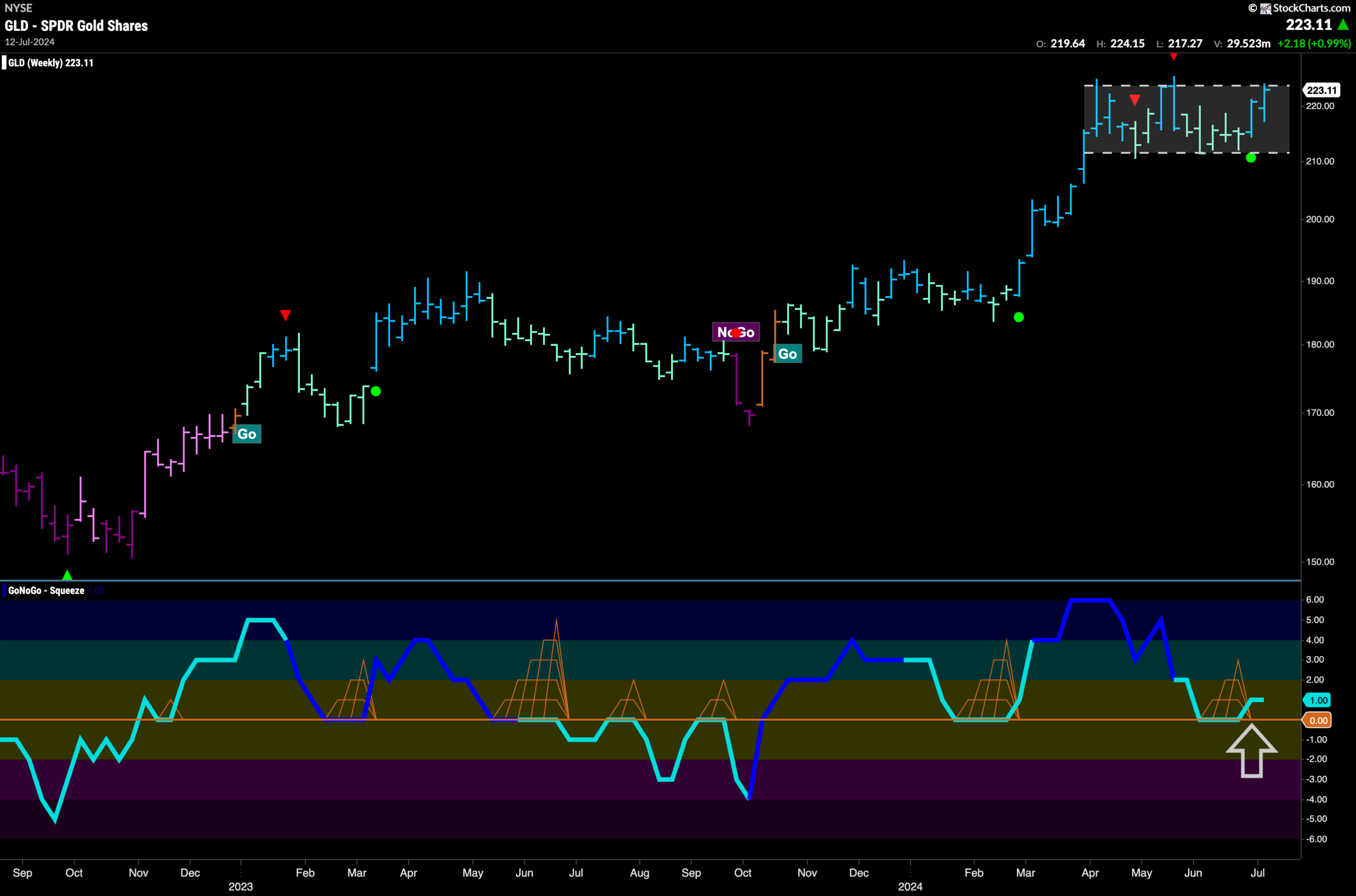Click the teal Go label from December 2022
The image size is (1356, 896).
(x=247, y=434)
